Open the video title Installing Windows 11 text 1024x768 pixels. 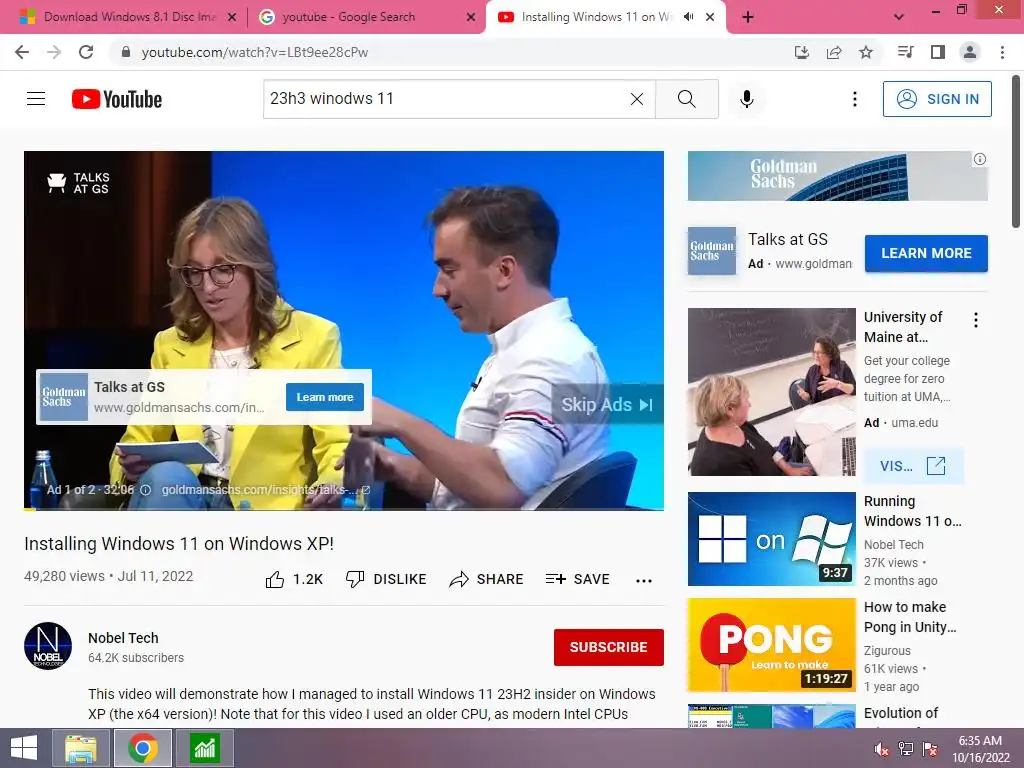[179, 543]
